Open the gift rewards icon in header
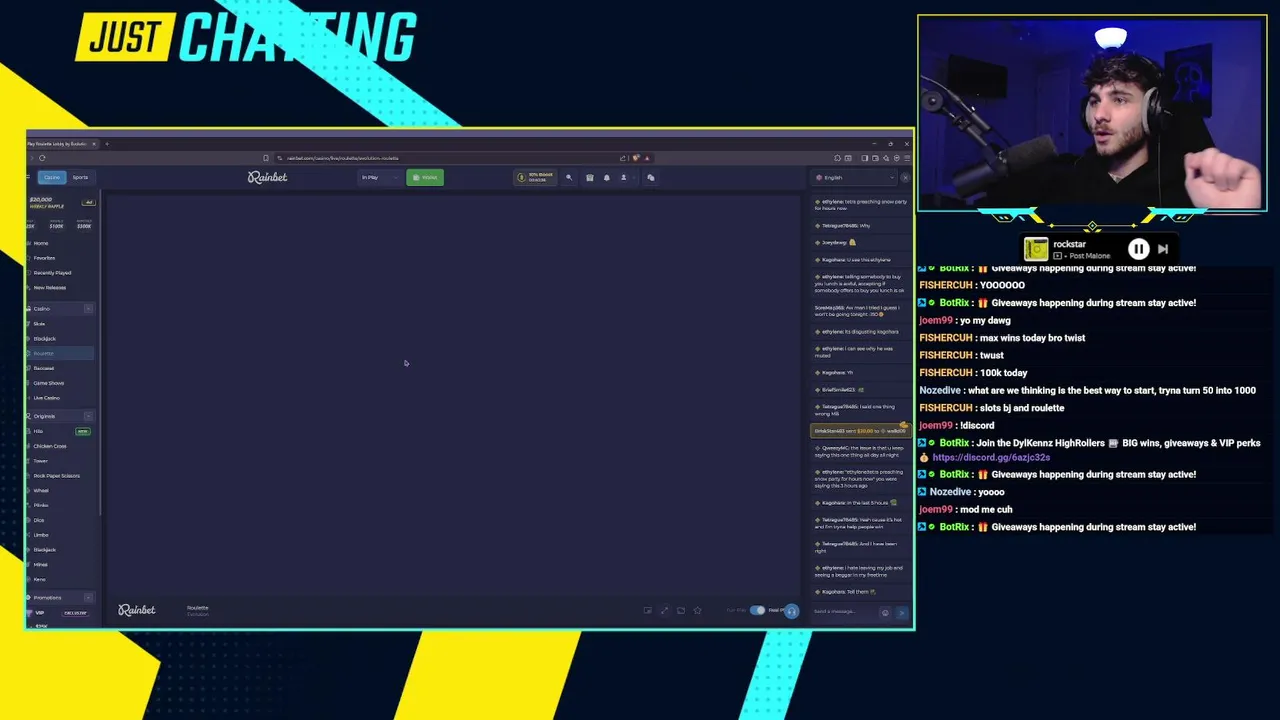Viewport: 1280px width, 720px height. (589, 177)
